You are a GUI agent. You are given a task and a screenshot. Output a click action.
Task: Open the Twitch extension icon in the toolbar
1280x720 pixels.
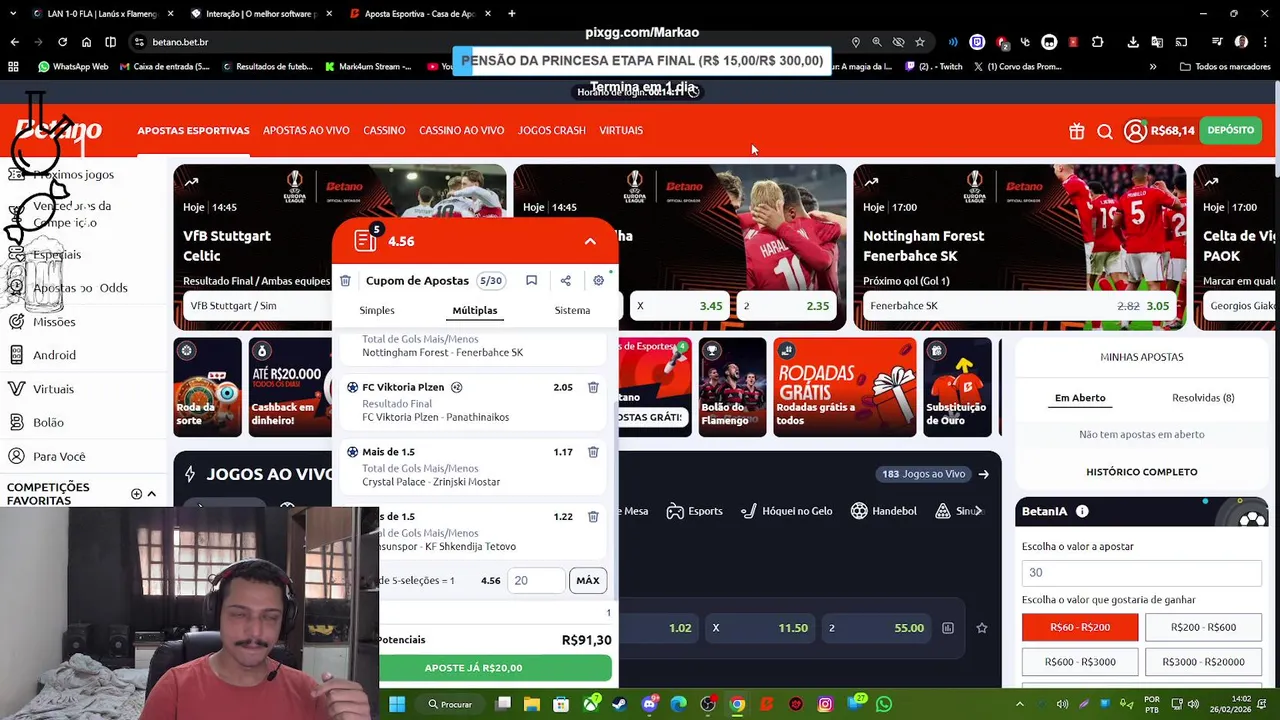977,42
